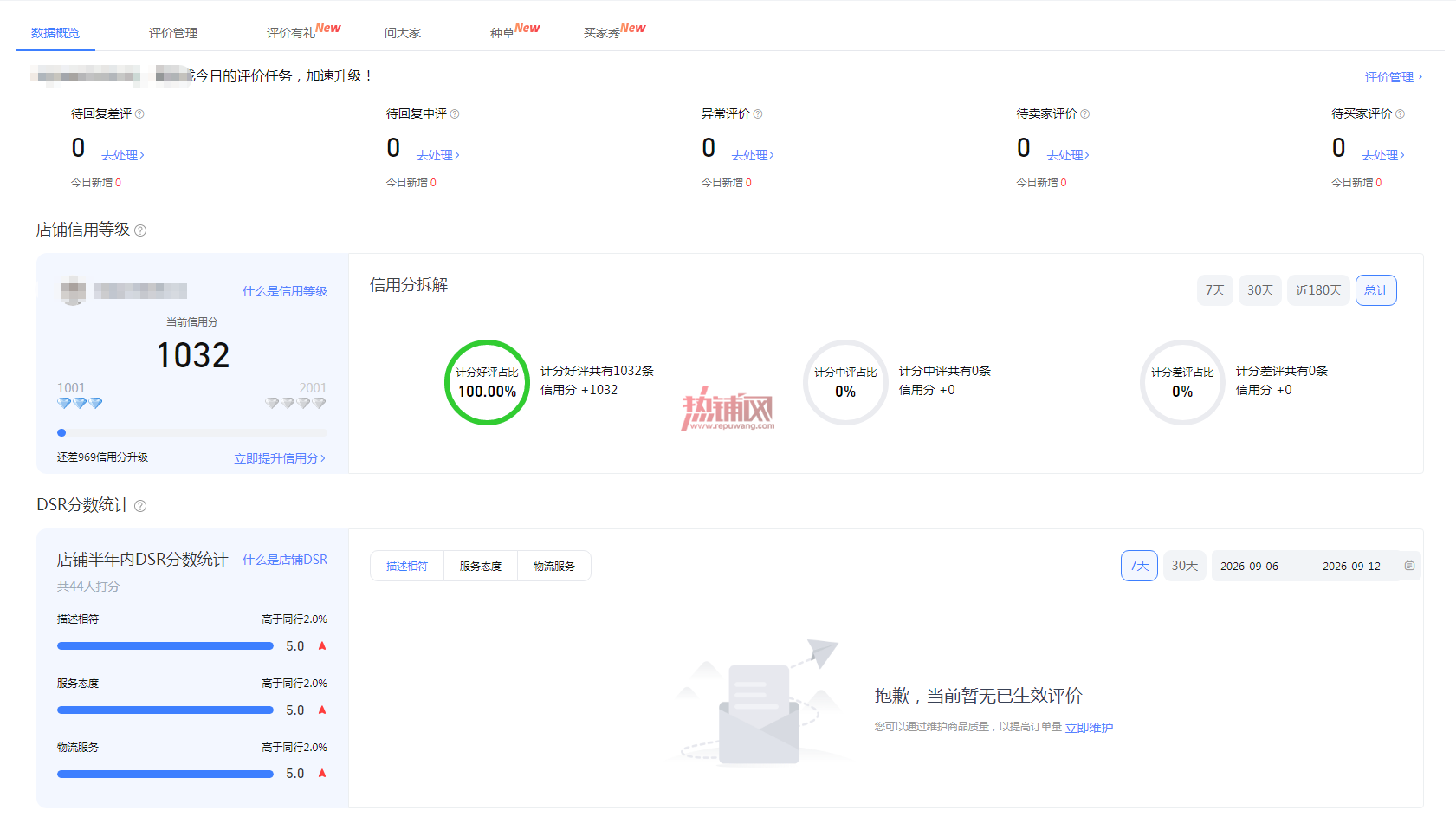Open 去处理 under 待回复差评
The height and width of the screenshot is (817, 1456).
coord(123,155)
